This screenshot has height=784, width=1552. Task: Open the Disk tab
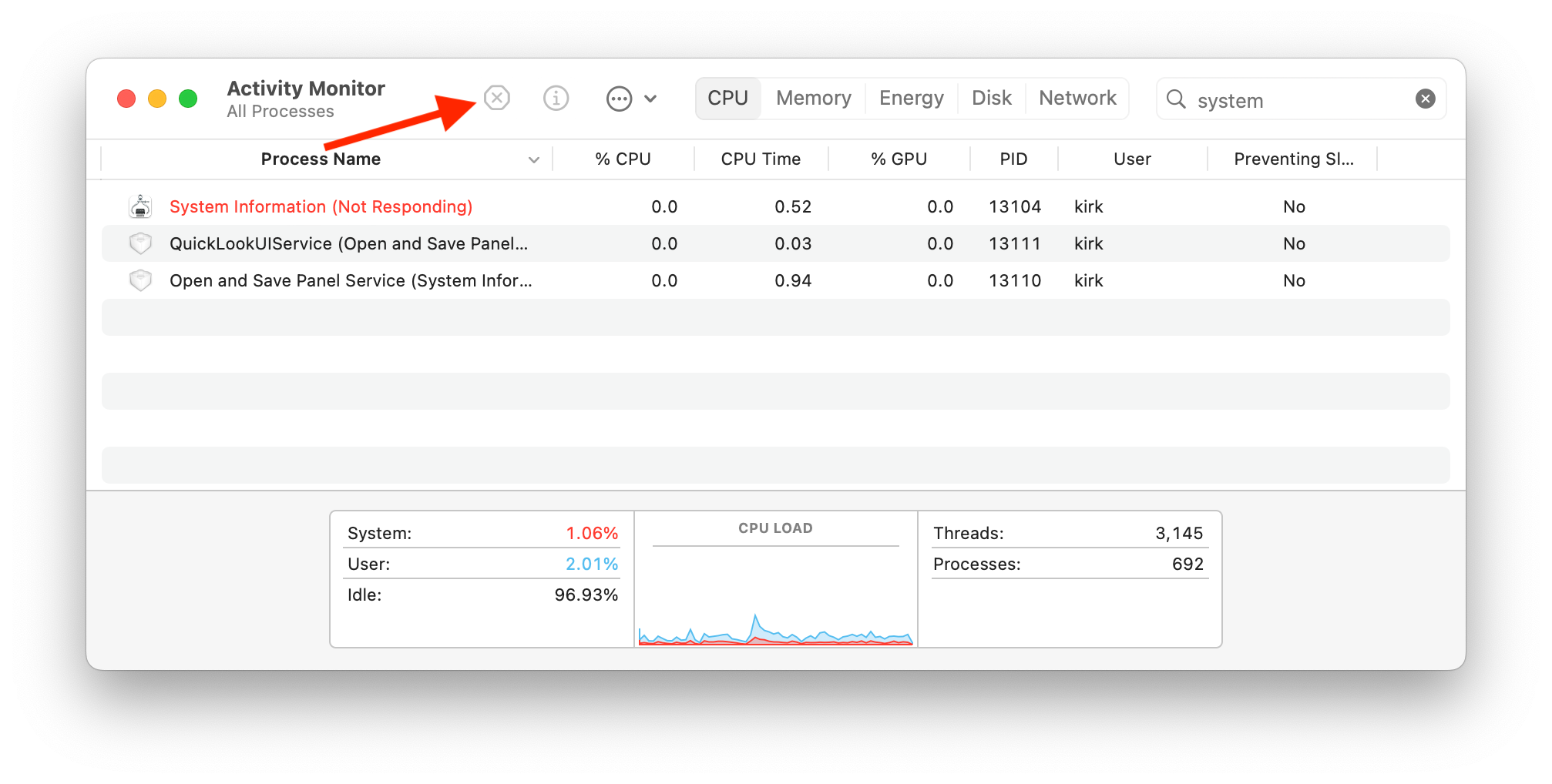[x=991, y=99]
